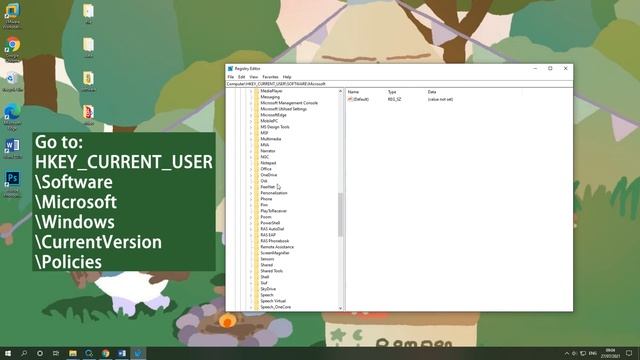
Task: Click the Registry Editor title bar icon
Action: [x=231, y=69]
